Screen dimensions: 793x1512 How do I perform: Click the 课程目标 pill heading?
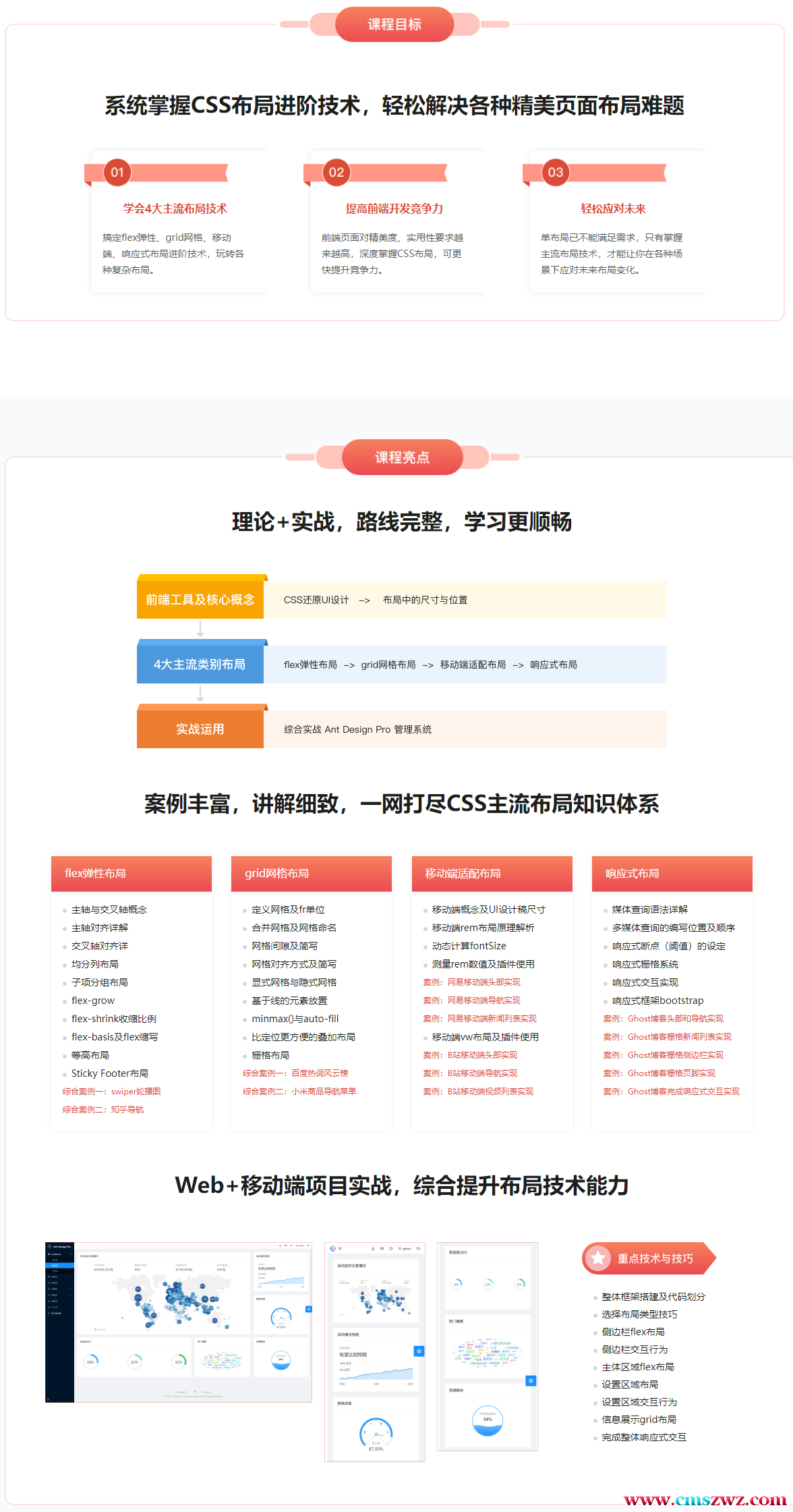[x=394, y=24]
